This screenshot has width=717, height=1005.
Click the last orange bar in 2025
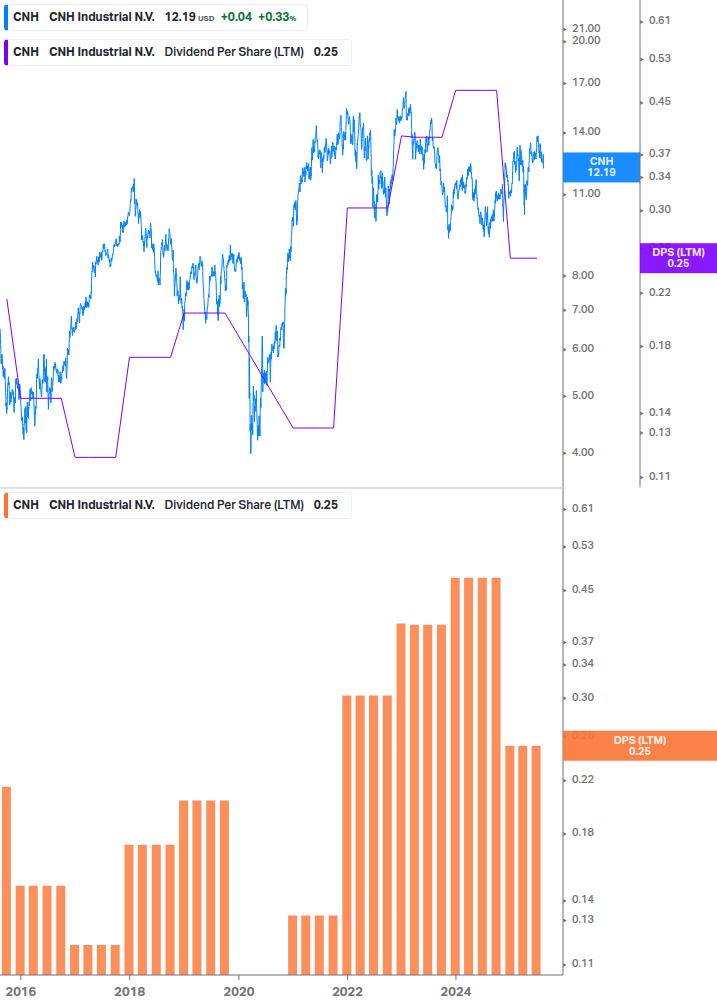click(536, 860)
